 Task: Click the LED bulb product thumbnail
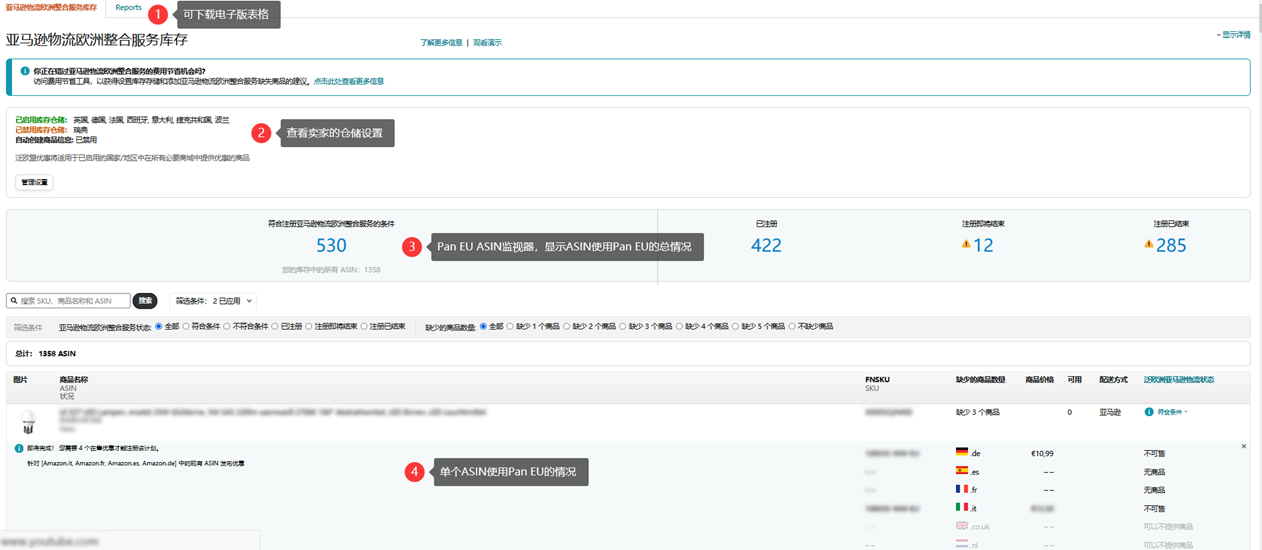click(28, 421)
